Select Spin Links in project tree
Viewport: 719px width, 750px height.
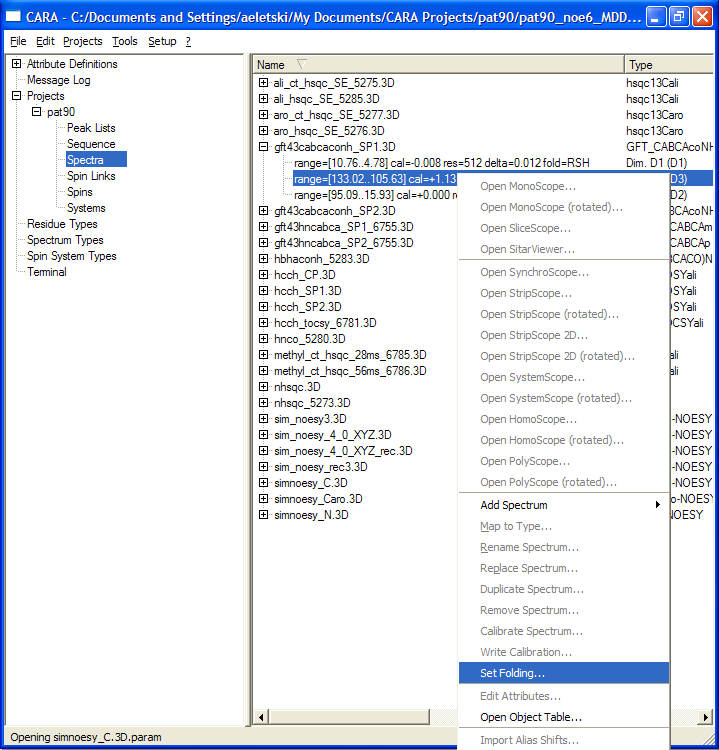click(91, 176)
